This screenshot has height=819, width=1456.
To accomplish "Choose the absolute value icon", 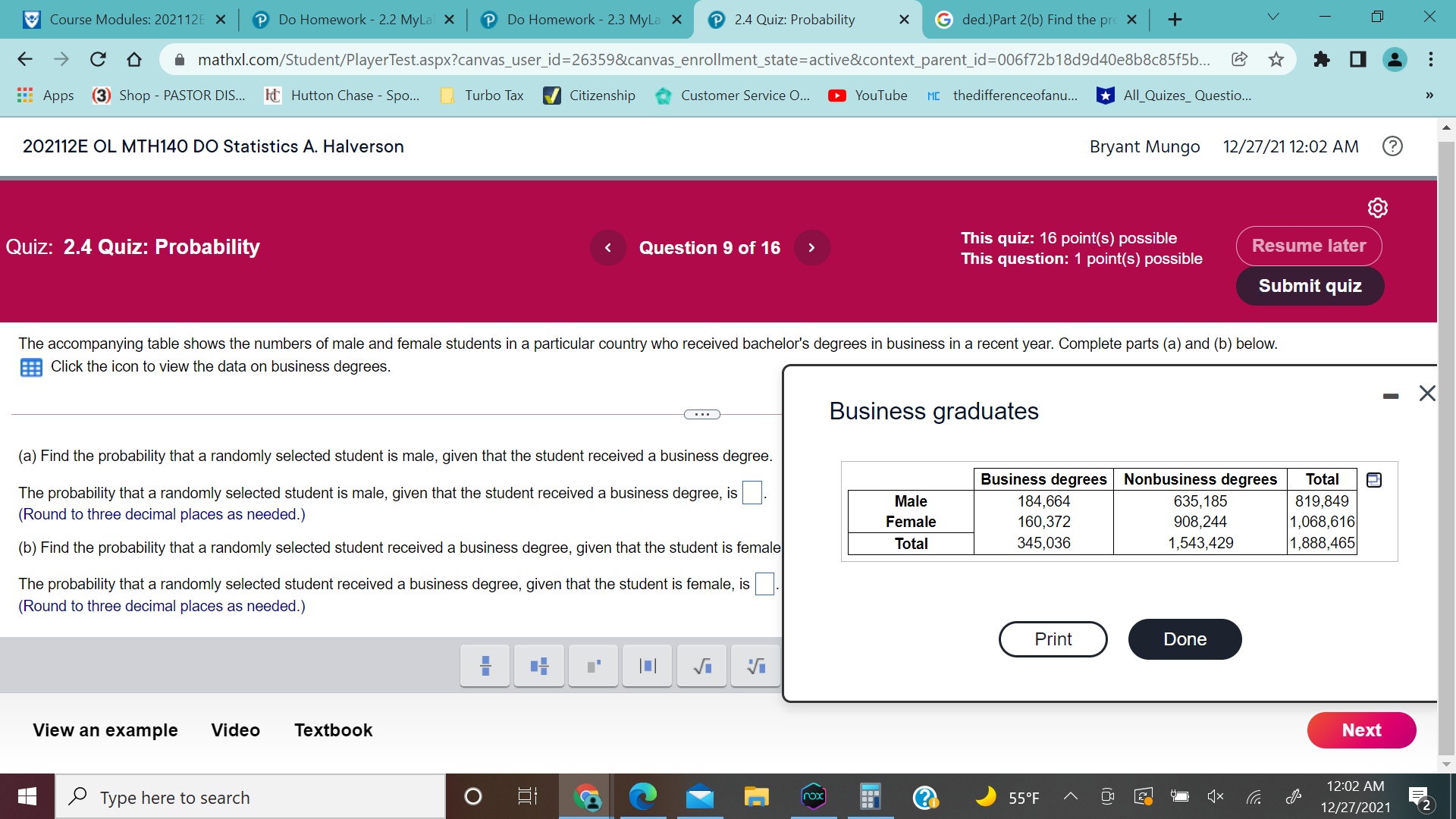I will pos(647,666).
